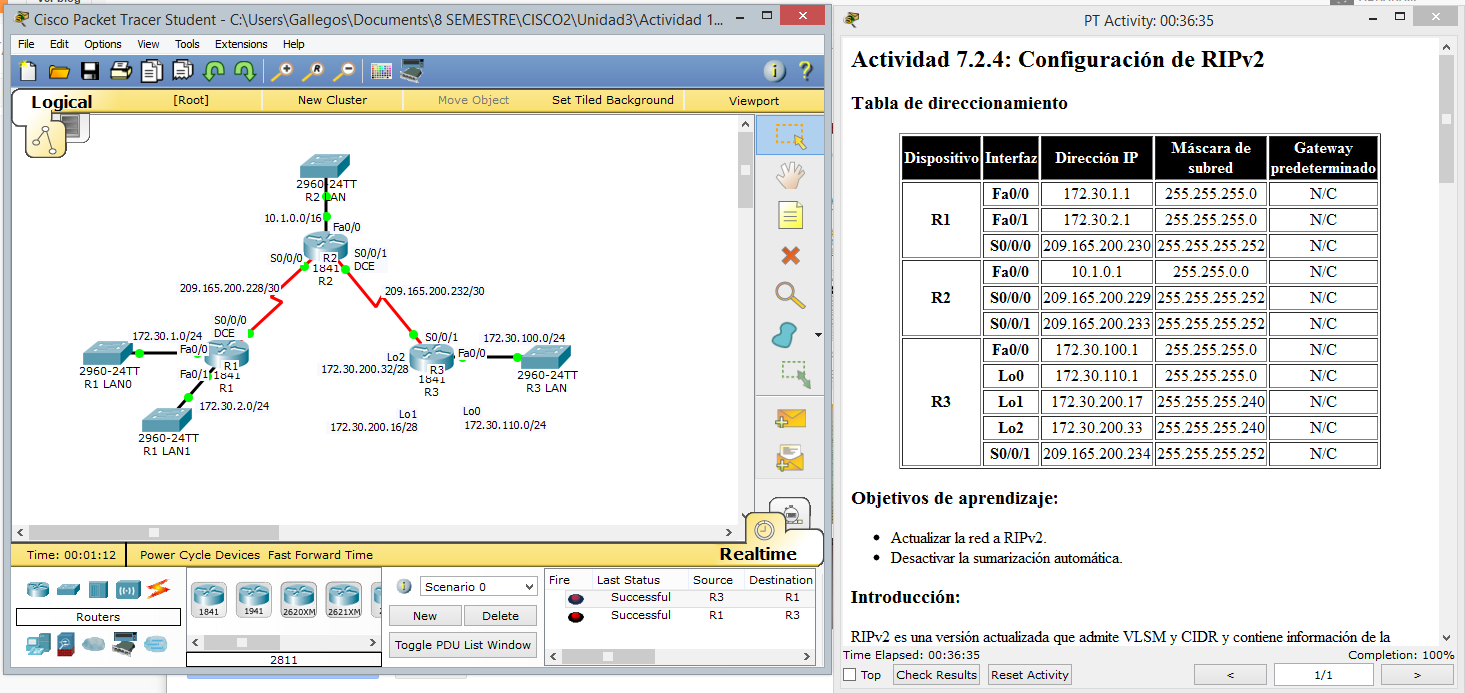The width and height of the screenshot is (1465, 693).
Task: Fire the R3 to R1 PDU
Action: click(x=575, y=598)
